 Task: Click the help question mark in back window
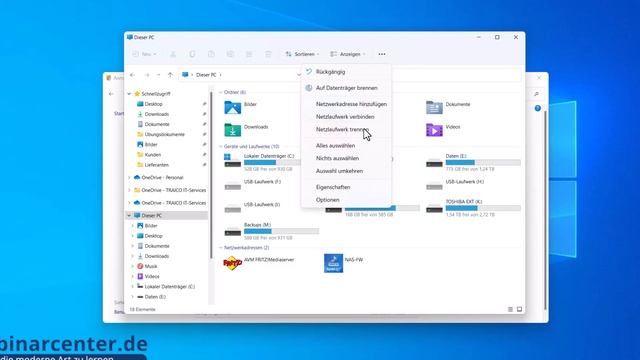(538, 108)
